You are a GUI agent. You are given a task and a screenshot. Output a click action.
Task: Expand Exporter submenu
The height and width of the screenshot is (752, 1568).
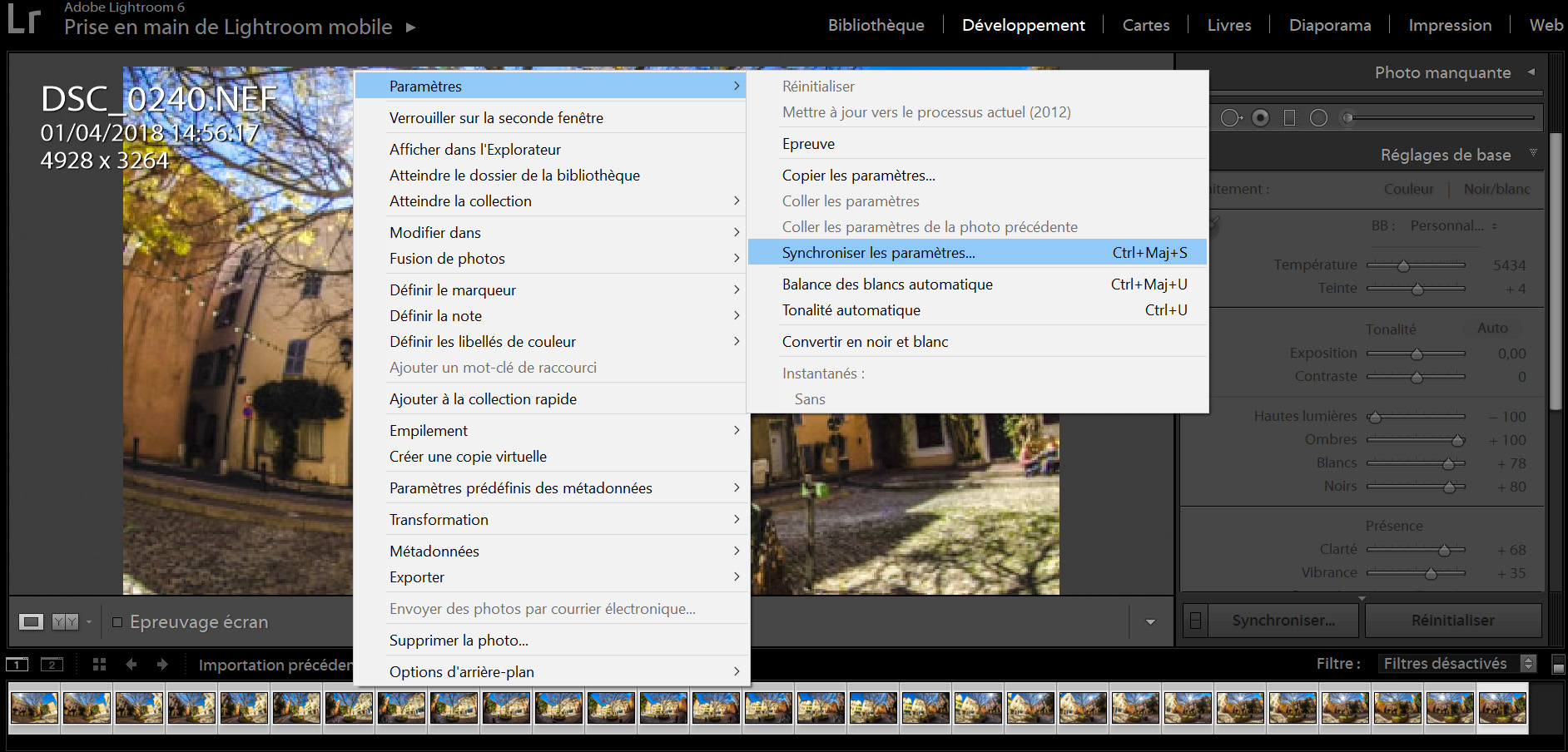click(550, 577)
